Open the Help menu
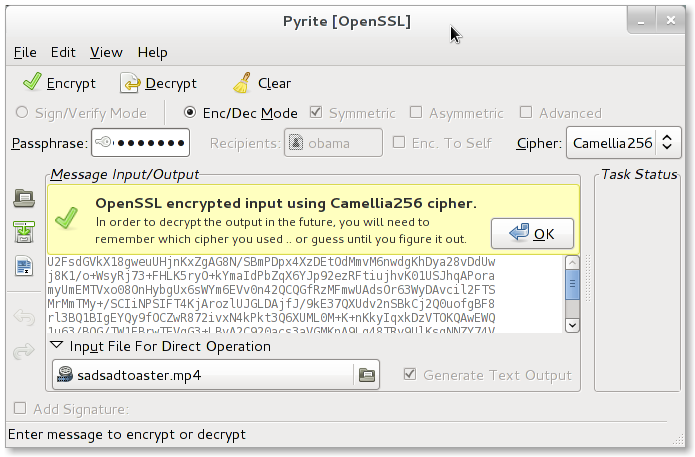The width and height of the screenshot is (695, 457). tap(152, 52)
